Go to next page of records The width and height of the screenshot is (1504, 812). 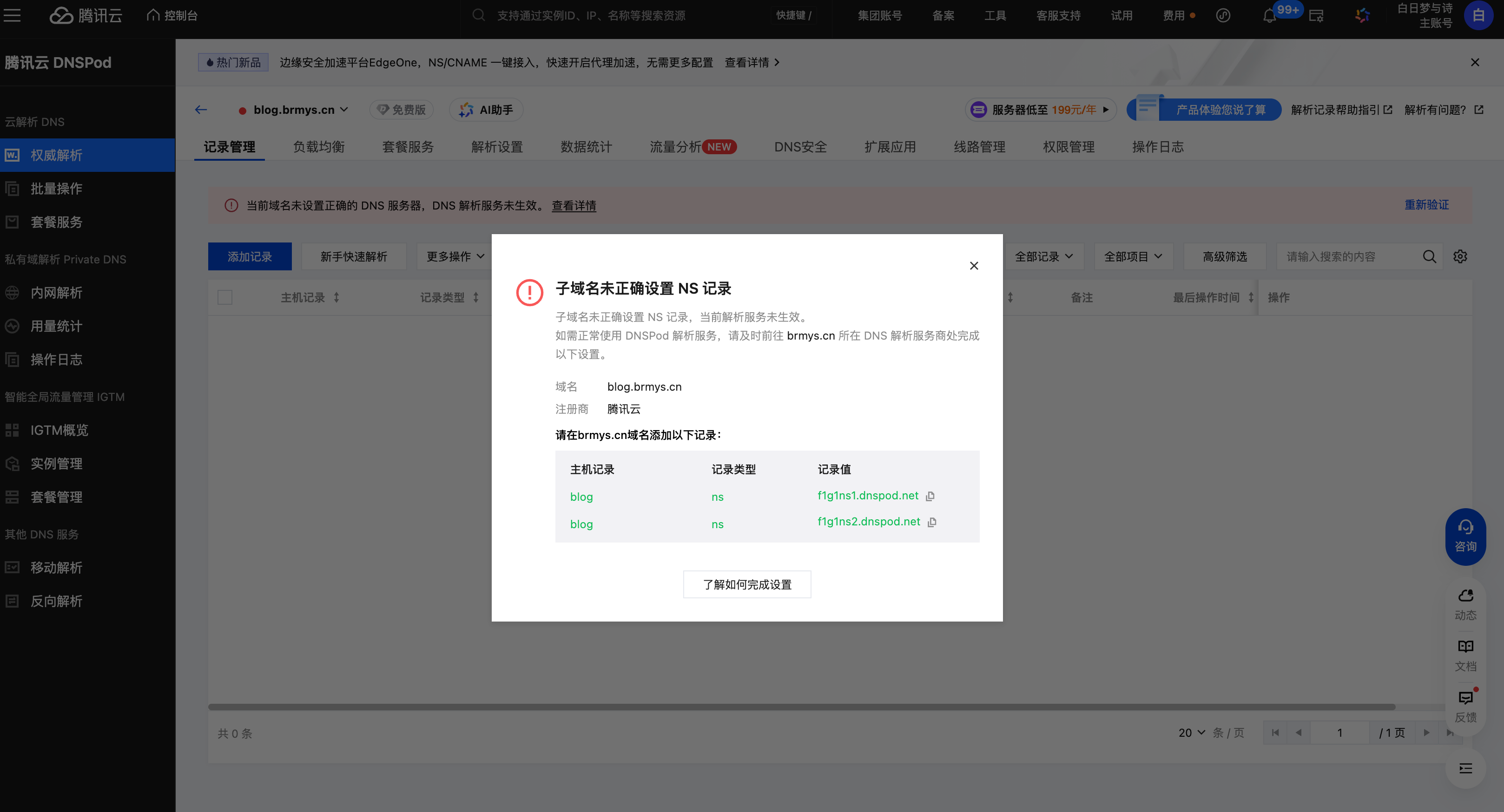coord(1426,733)
